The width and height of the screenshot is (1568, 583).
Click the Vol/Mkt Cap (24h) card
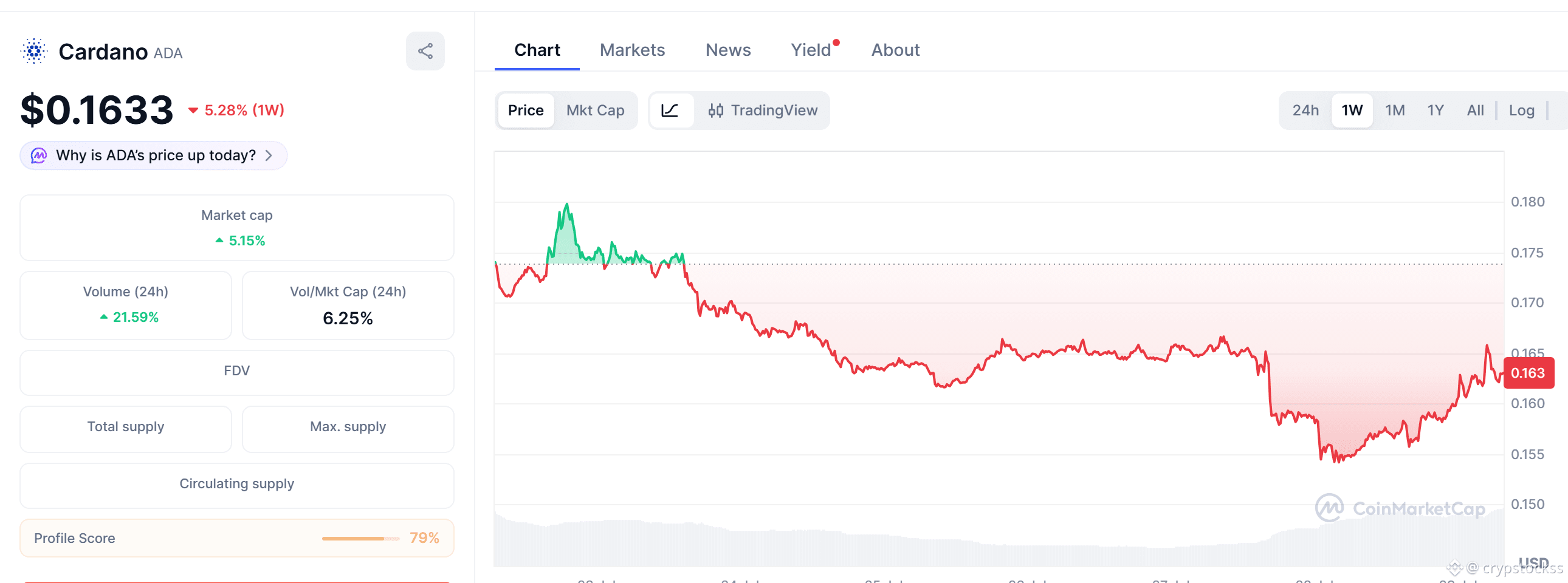click(348, 305)
